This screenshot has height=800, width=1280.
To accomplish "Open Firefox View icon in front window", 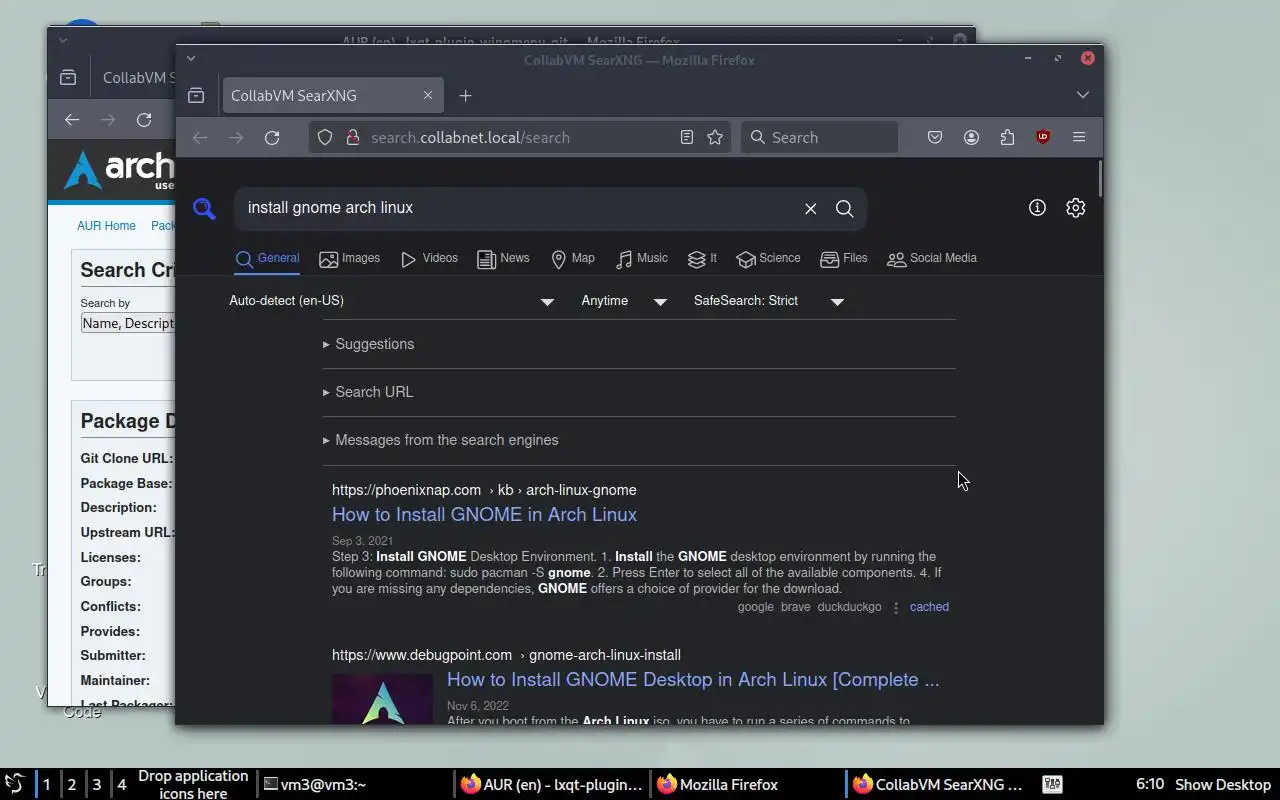I will 196,95.
